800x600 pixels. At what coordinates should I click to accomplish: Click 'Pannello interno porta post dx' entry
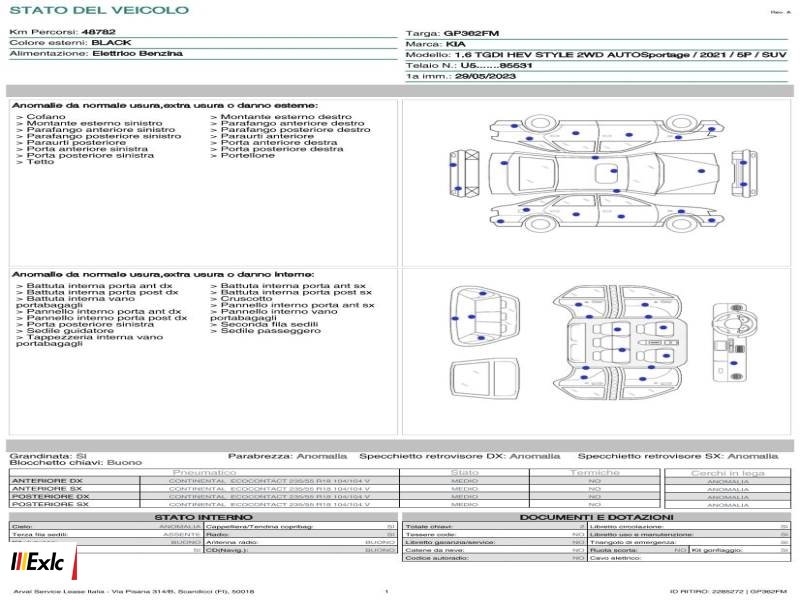[x=102, y=318]
